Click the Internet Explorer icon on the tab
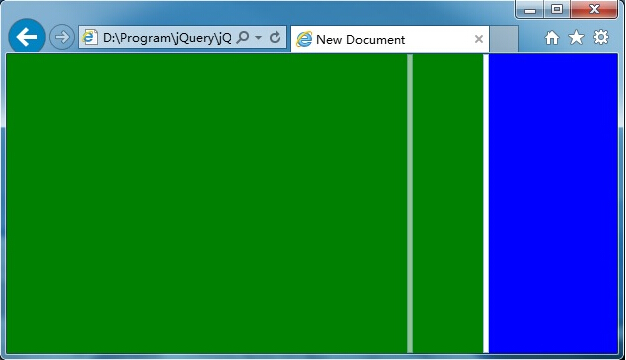The height and width of the screenshot is (360, 626). [x=304, y=39]
